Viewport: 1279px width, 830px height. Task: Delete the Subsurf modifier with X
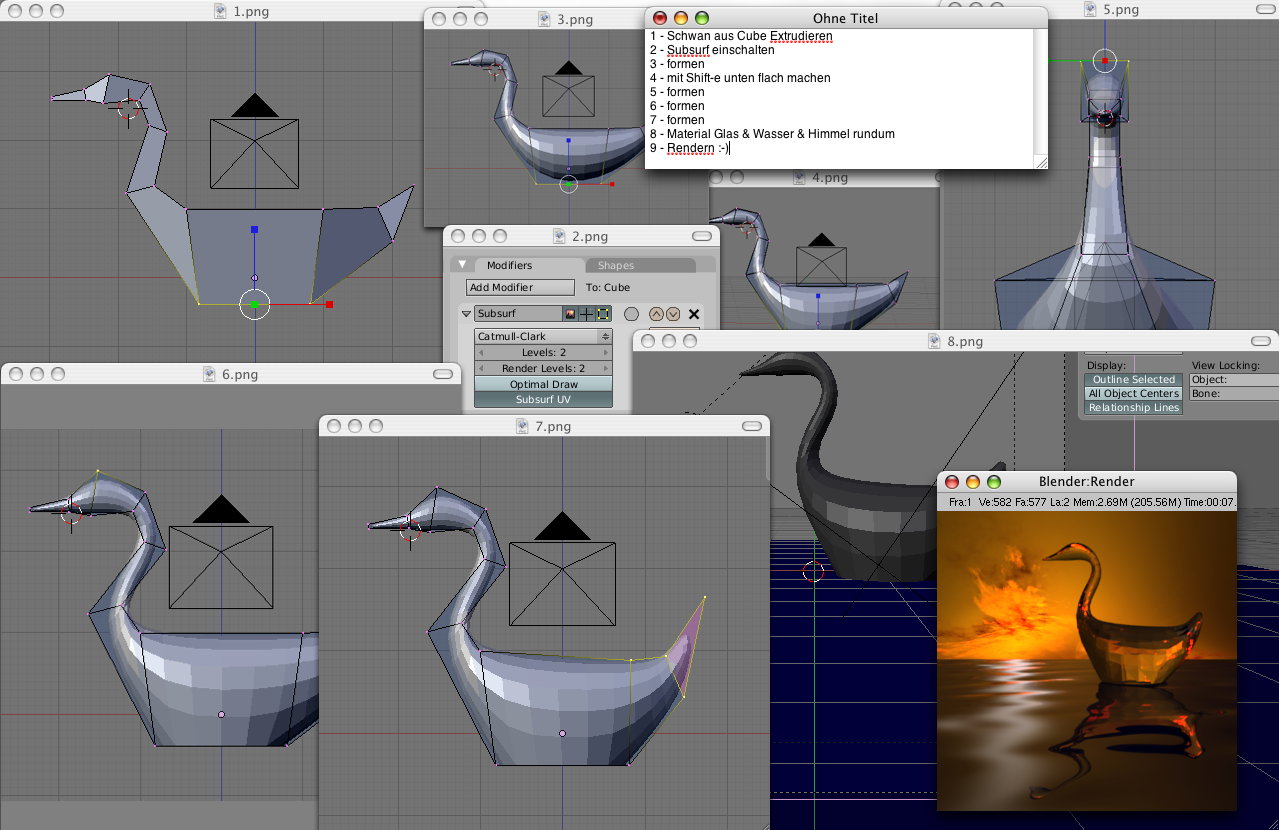tap(694, 314)
